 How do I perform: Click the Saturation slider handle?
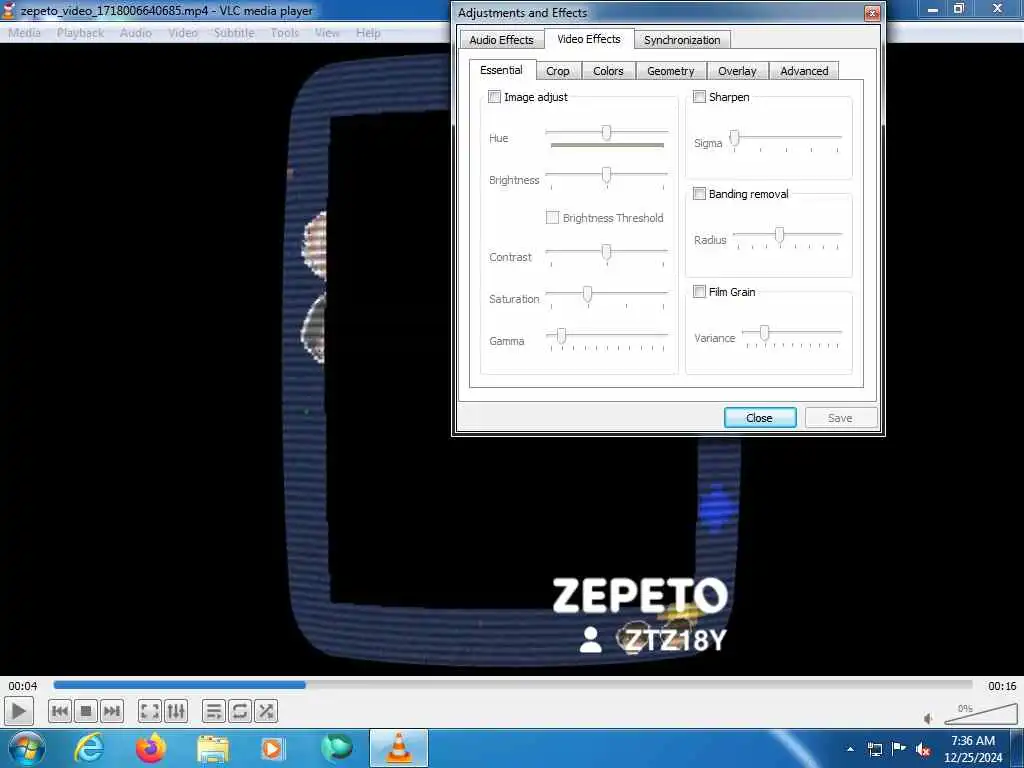pos(588,294)
